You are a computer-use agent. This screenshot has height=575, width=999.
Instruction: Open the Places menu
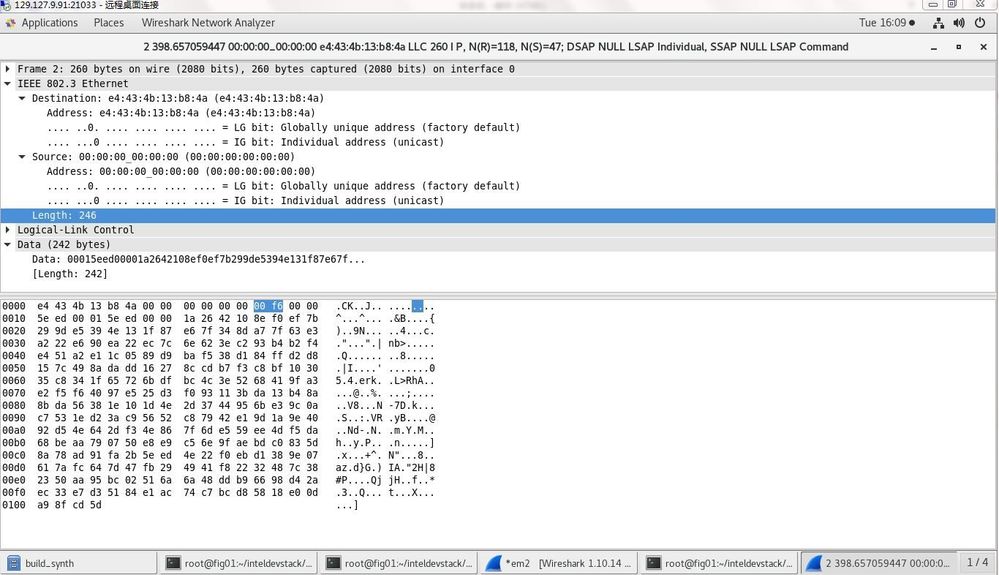(109, 23)
